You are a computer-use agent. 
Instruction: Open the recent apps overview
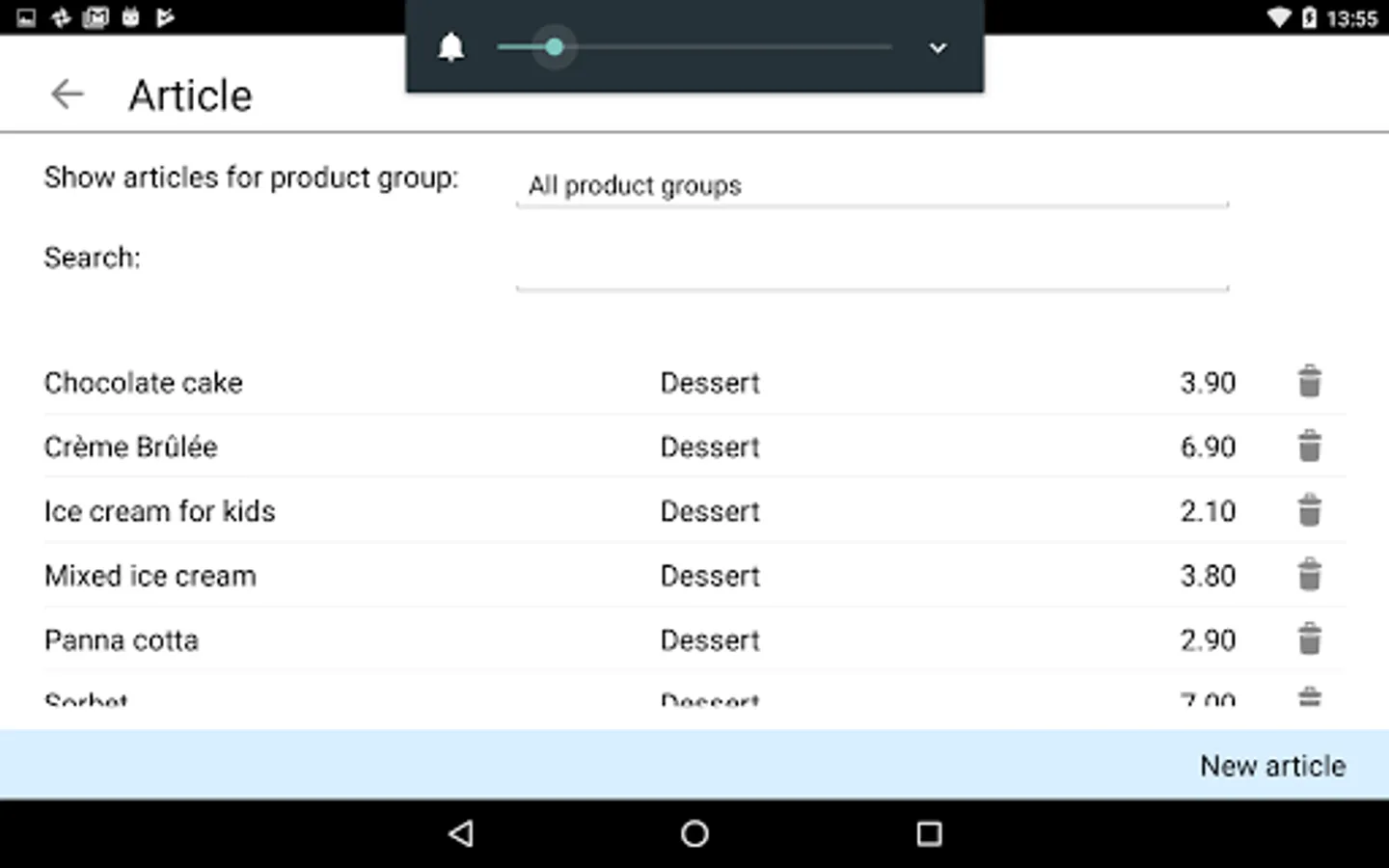(x=928, y=833)
